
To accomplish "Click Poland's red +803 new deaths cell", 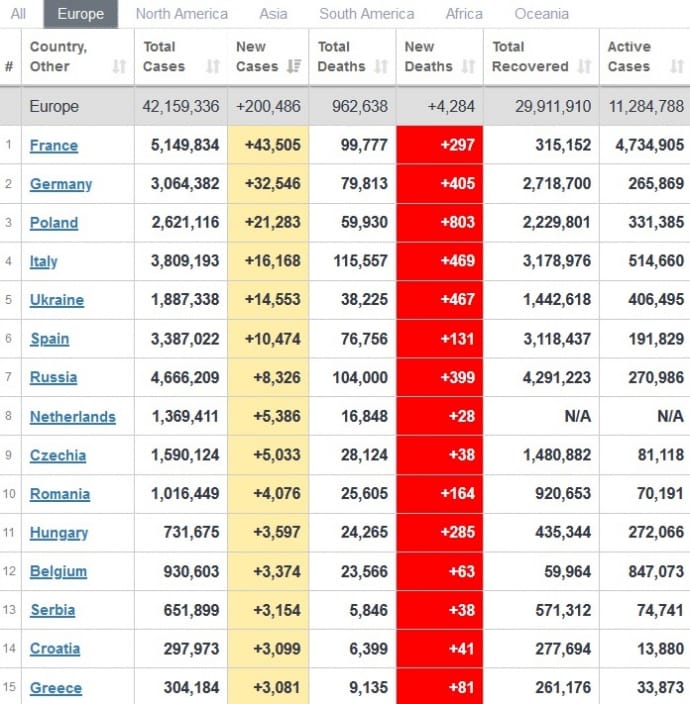I will tap(439, 222).
